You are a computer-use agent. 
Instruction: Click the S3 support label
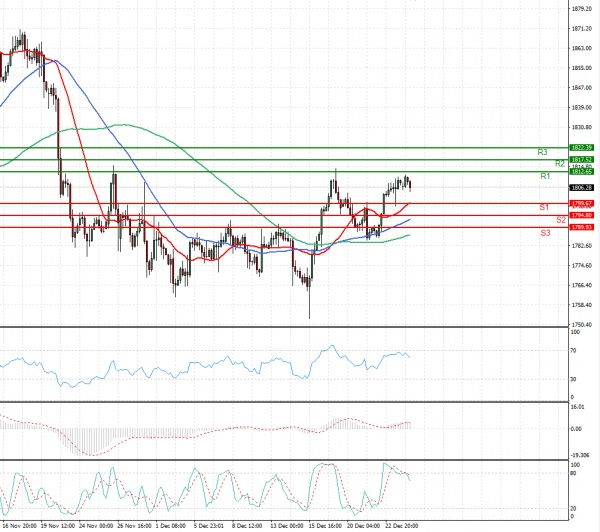(545, 233)
